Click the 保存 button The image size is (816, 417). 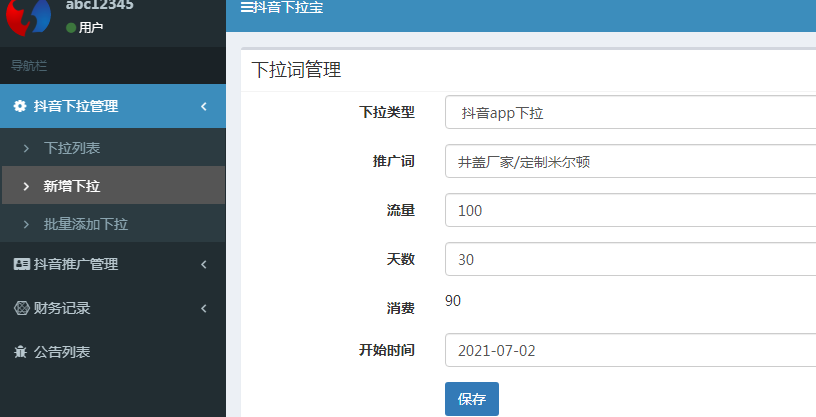point(472,399)
